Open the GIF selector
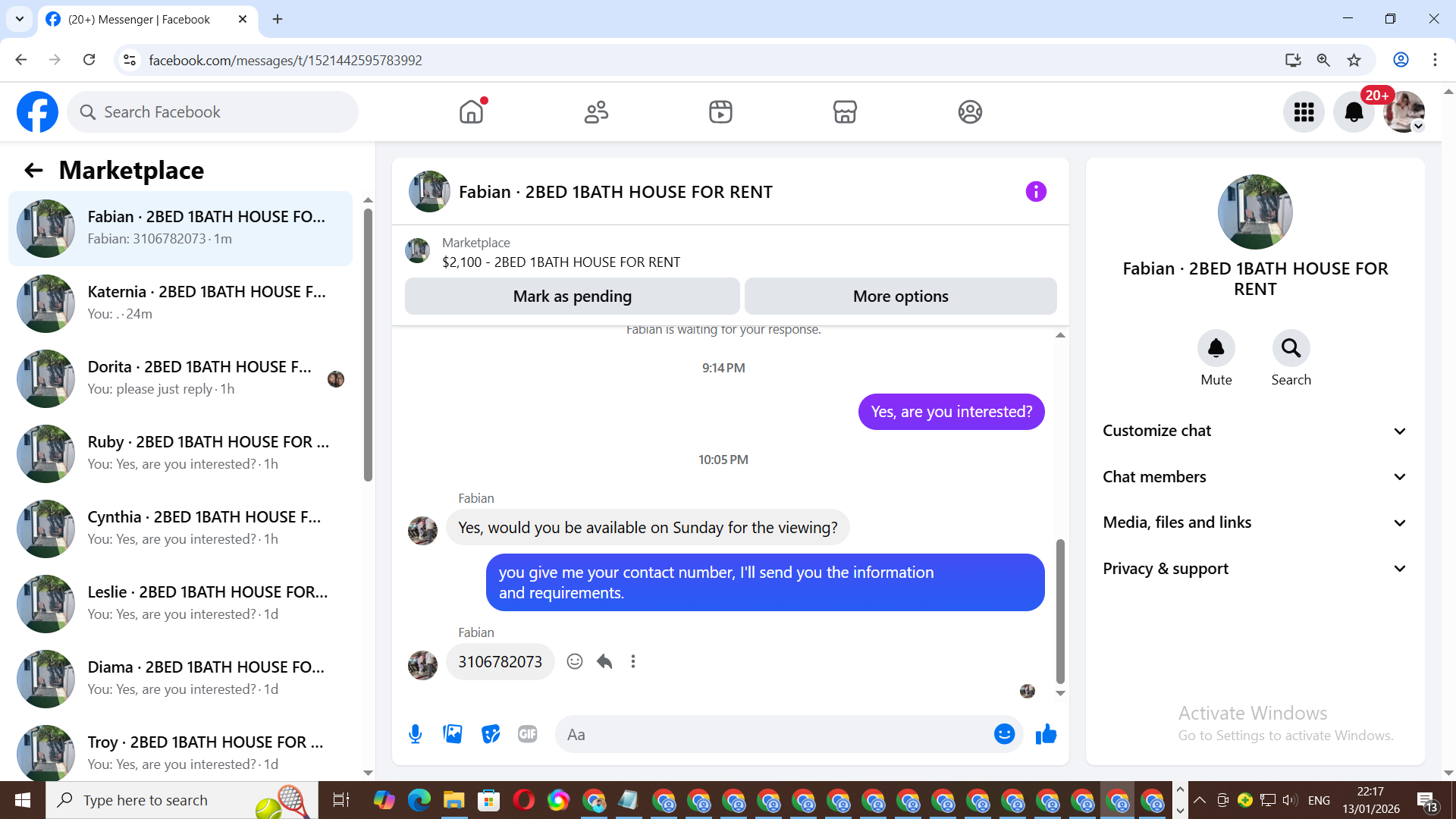 click(x=528, y=734)
